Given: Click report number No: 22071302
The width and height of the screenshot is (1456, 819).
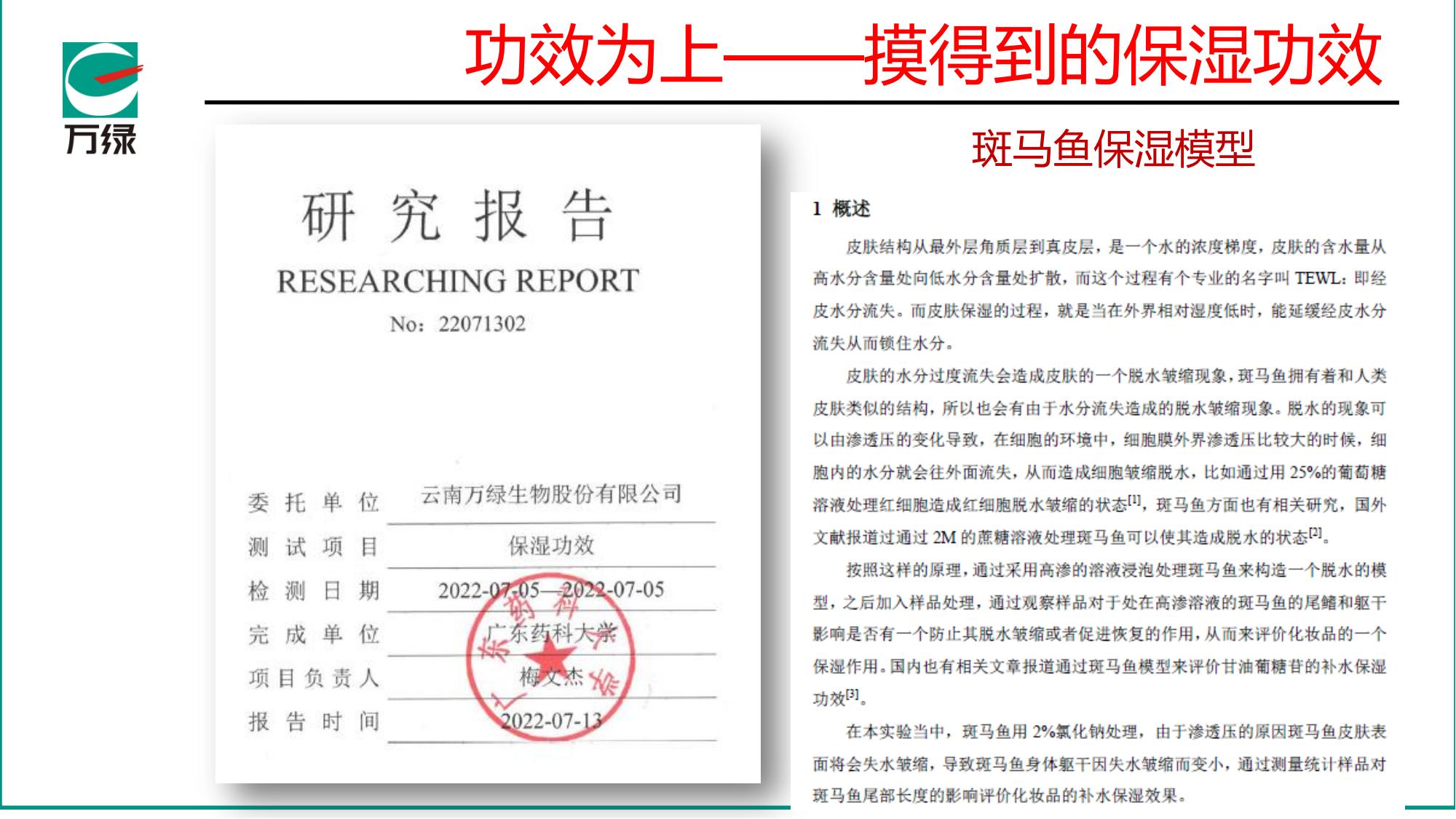Looking at the screenshot, I should pyautogui.click(x=458, y=324).
